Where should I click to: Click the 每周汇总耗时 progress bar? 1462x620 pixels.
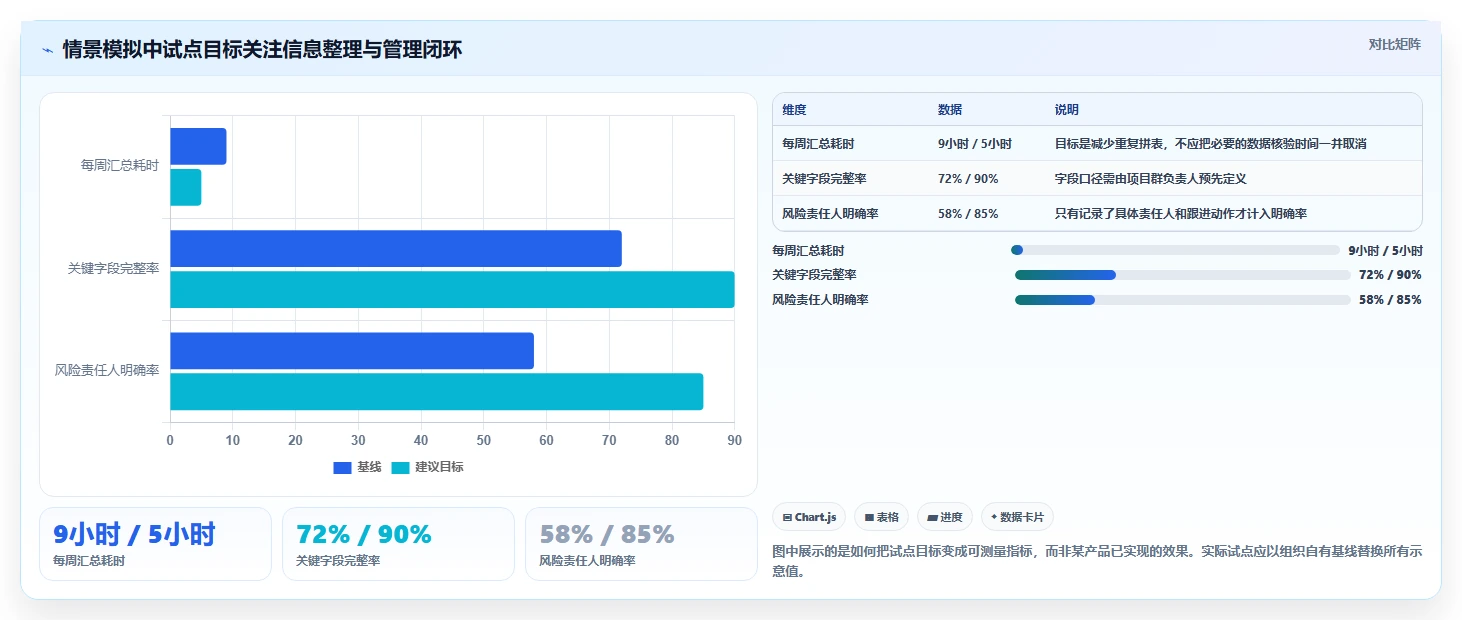(1176, 250)
